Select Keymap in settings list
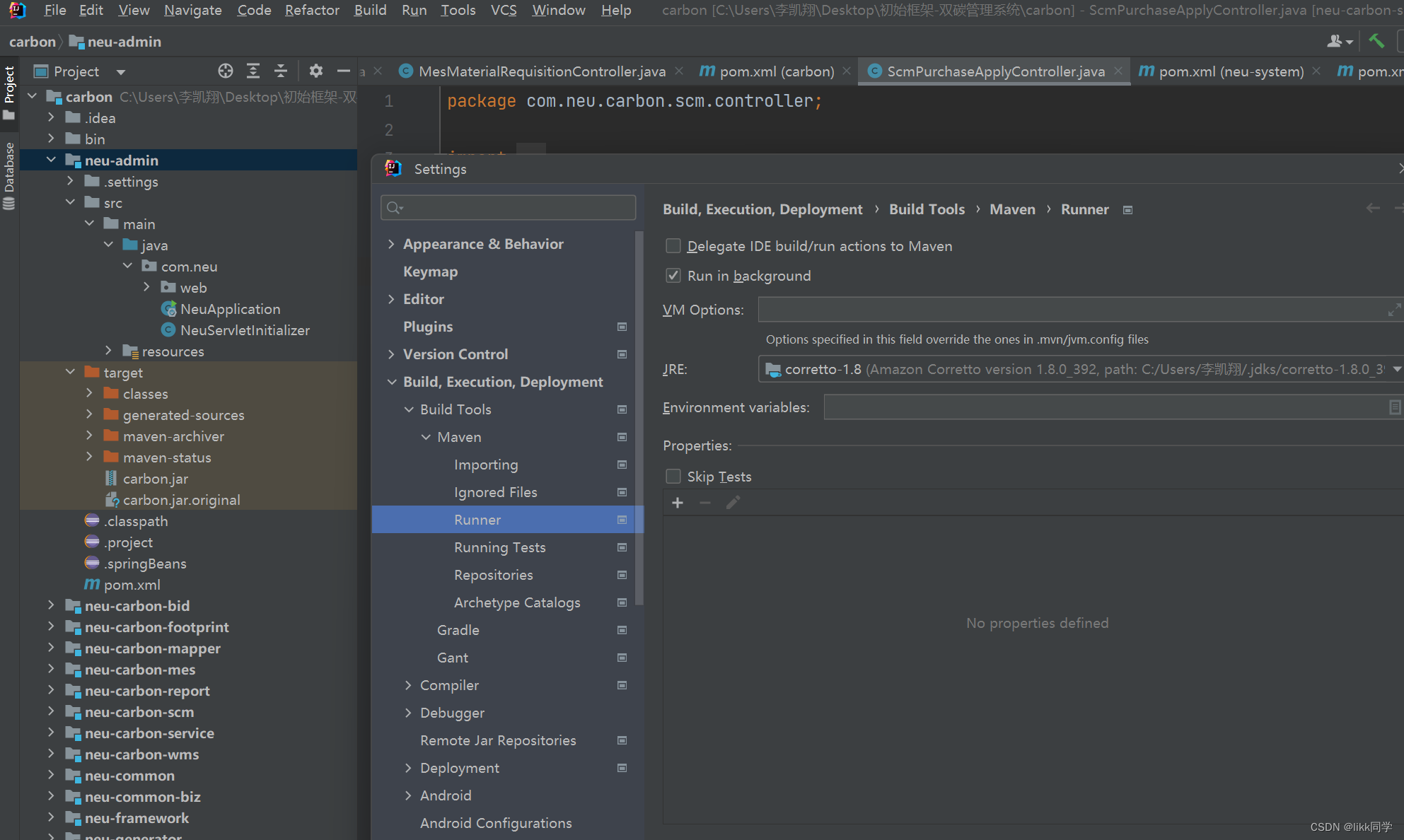The height and width of the screenshot is (840, 1404). point(430,272)
